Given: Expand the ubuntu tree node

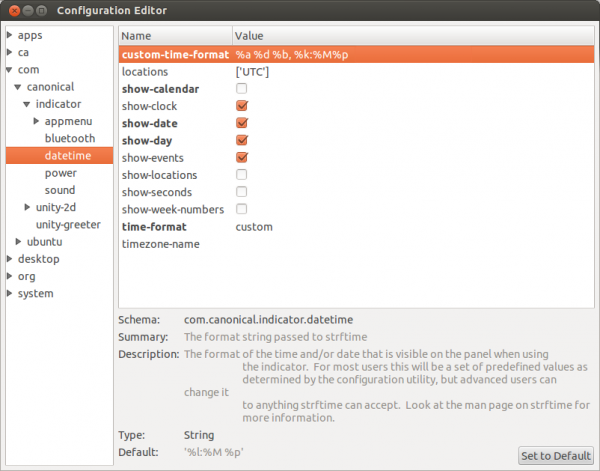Looking at the screenshot, I should pyautogui.click(x=18, y=242).
